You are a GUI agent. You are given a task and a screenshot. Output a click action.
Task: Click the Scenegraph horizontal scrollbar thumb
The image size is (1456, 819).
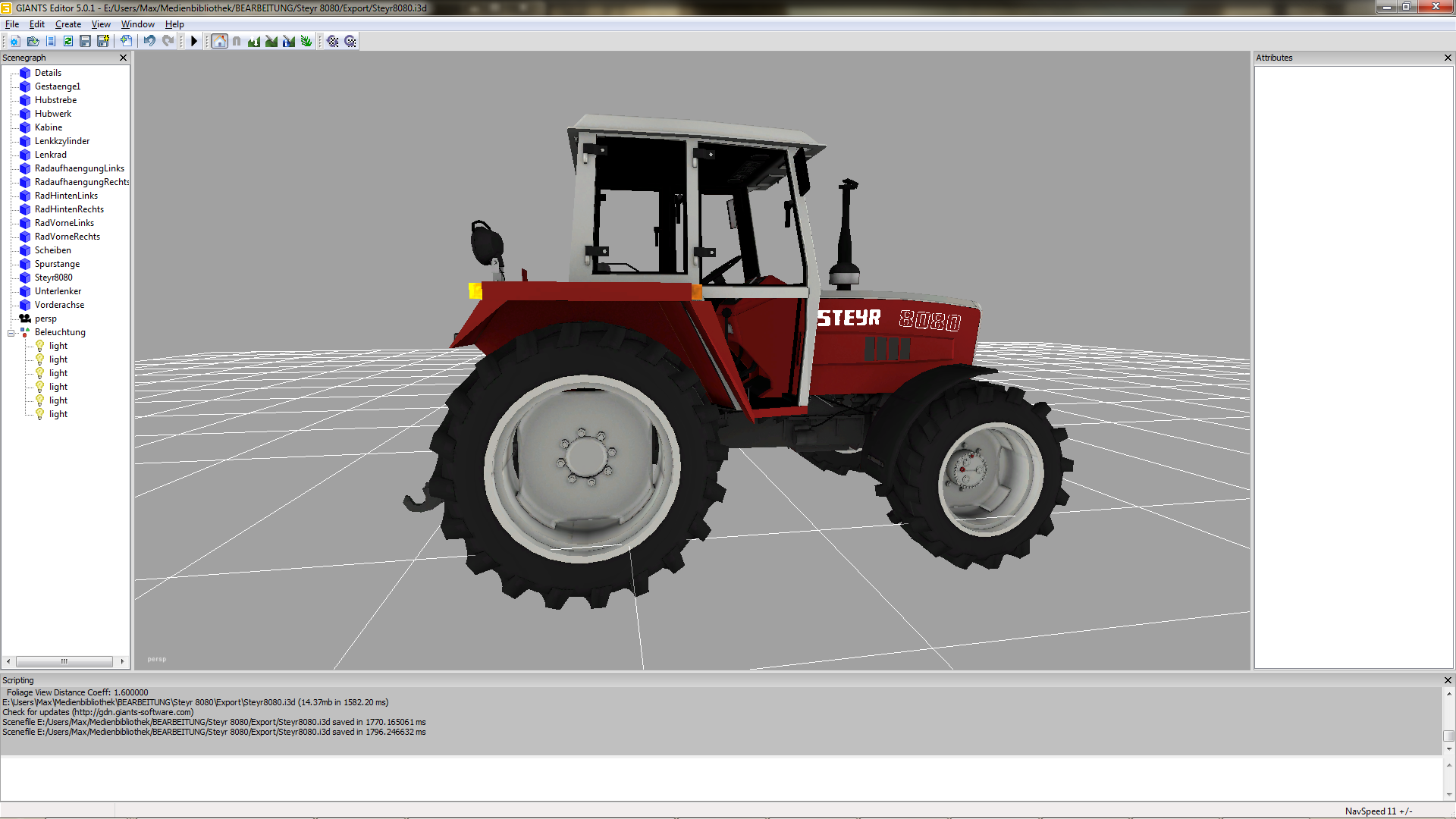tap(64, 661)
